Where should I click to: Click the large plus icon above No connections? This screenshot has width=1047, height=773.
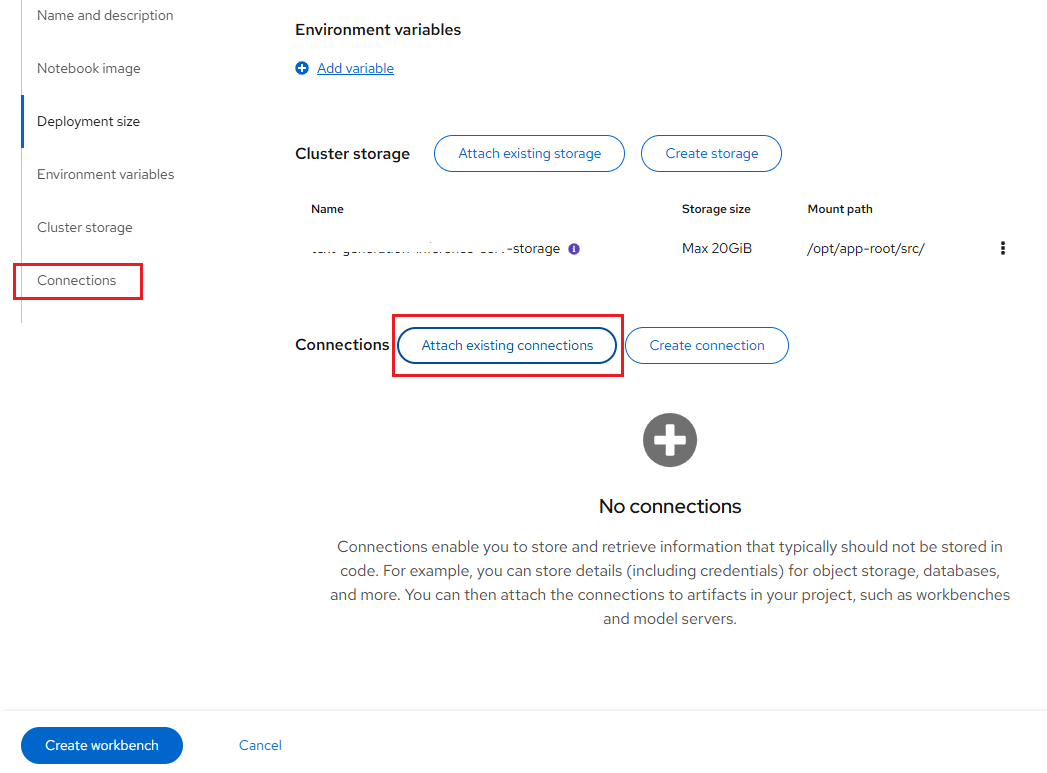(670, 440)
